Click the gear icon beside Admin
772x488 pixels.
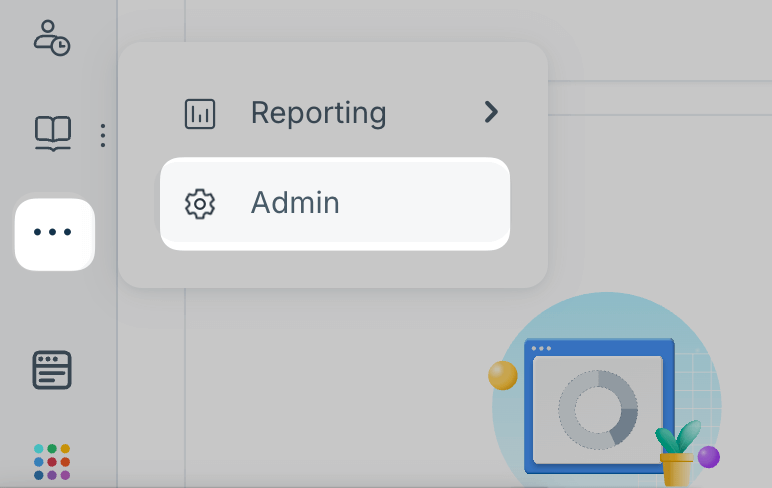pos(200,203)
